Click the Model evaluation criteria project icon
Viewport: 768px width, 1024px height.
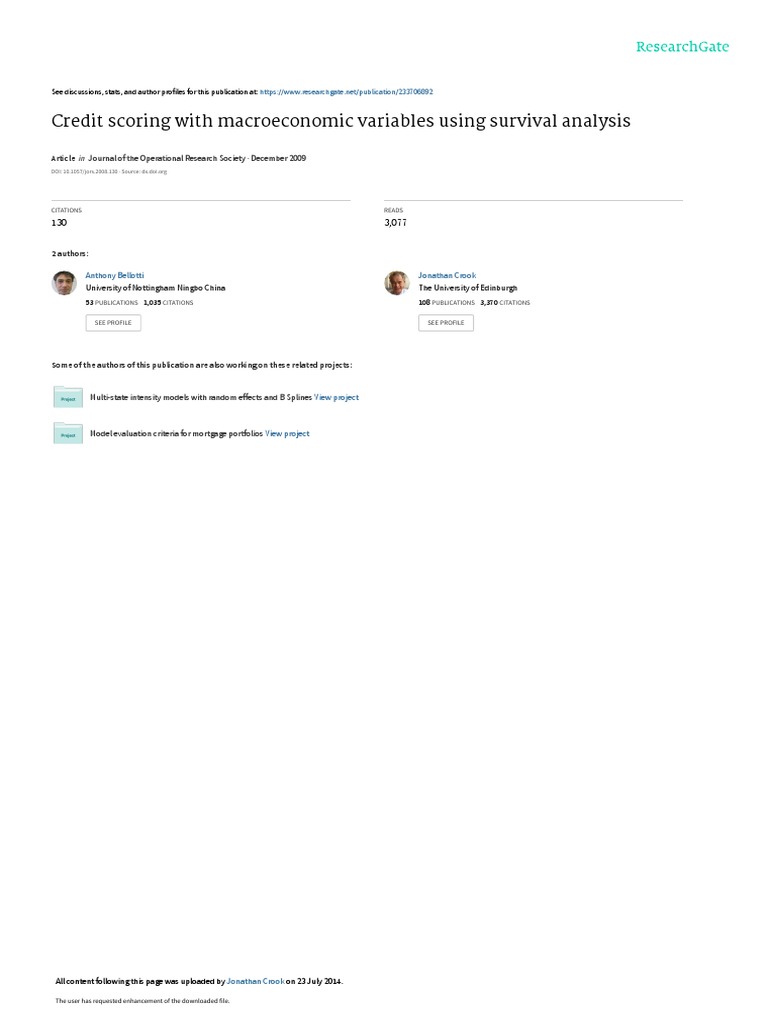pyautogui.click(x=68, y=434)
